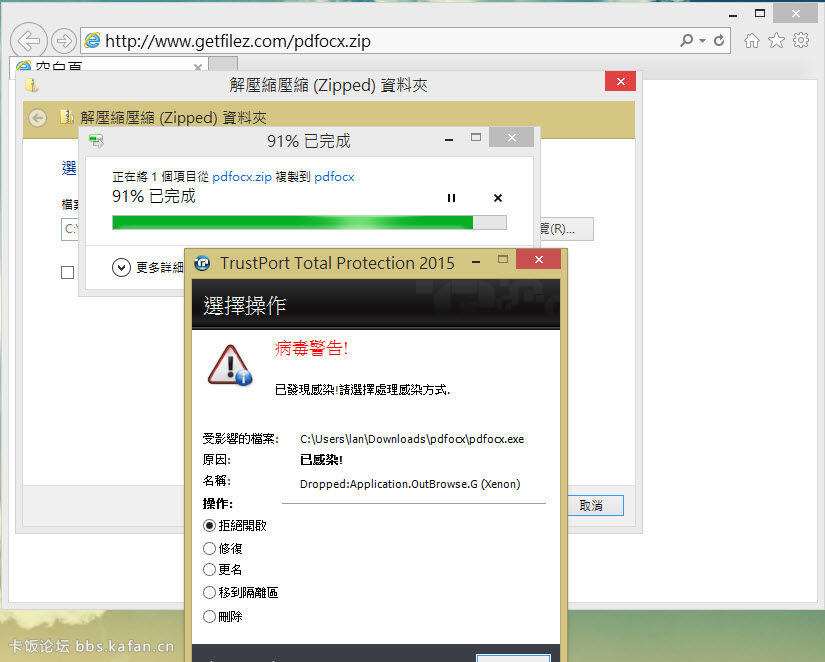Click the Browse (R) button in extract wizard

(567, 229)
